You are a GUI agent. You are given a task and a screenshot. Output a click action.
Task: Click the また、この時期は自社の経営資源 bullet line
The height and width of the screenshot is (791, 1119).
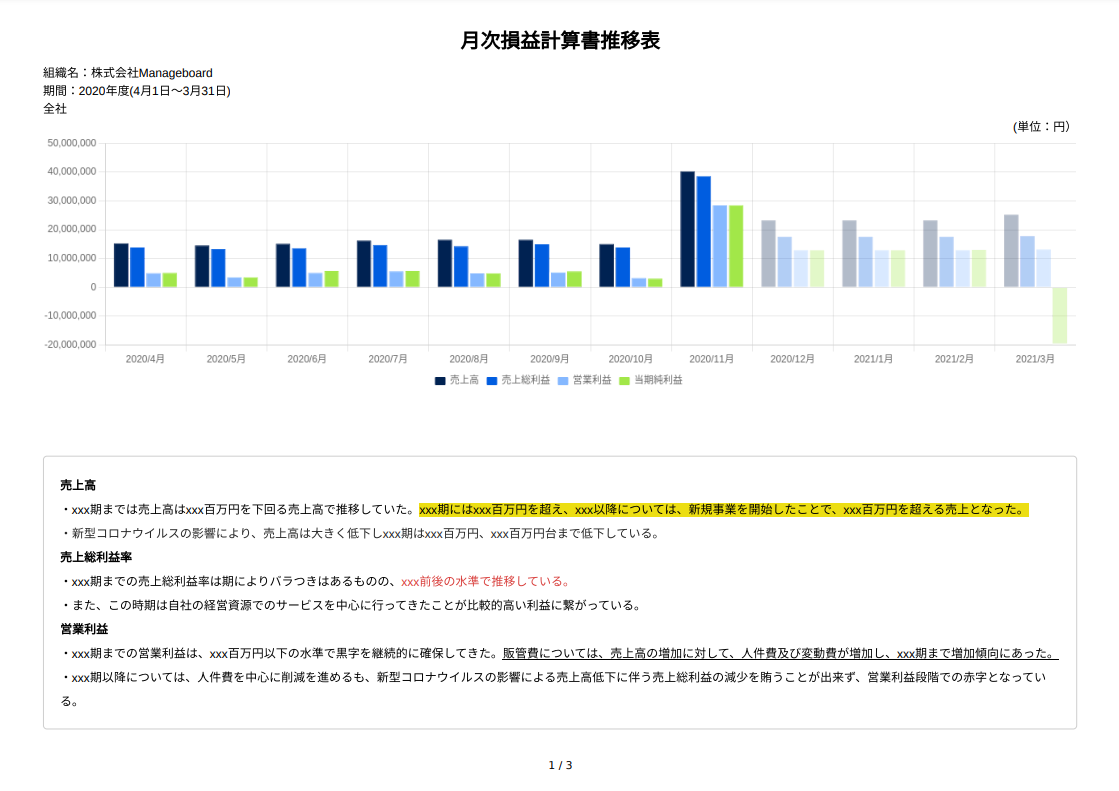[x=353, y=606]
